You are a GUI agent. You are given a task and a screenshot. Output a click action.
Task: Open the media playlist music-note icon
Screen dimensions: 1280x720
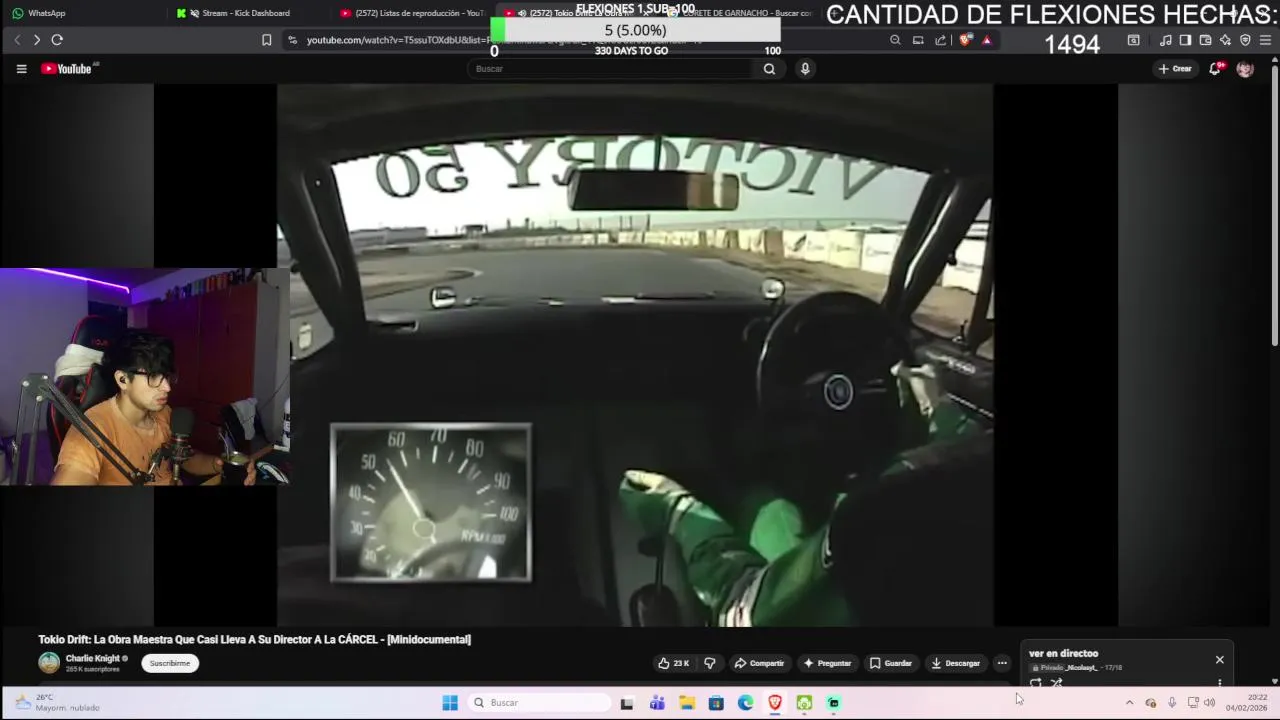click(x=1166, y=40)
